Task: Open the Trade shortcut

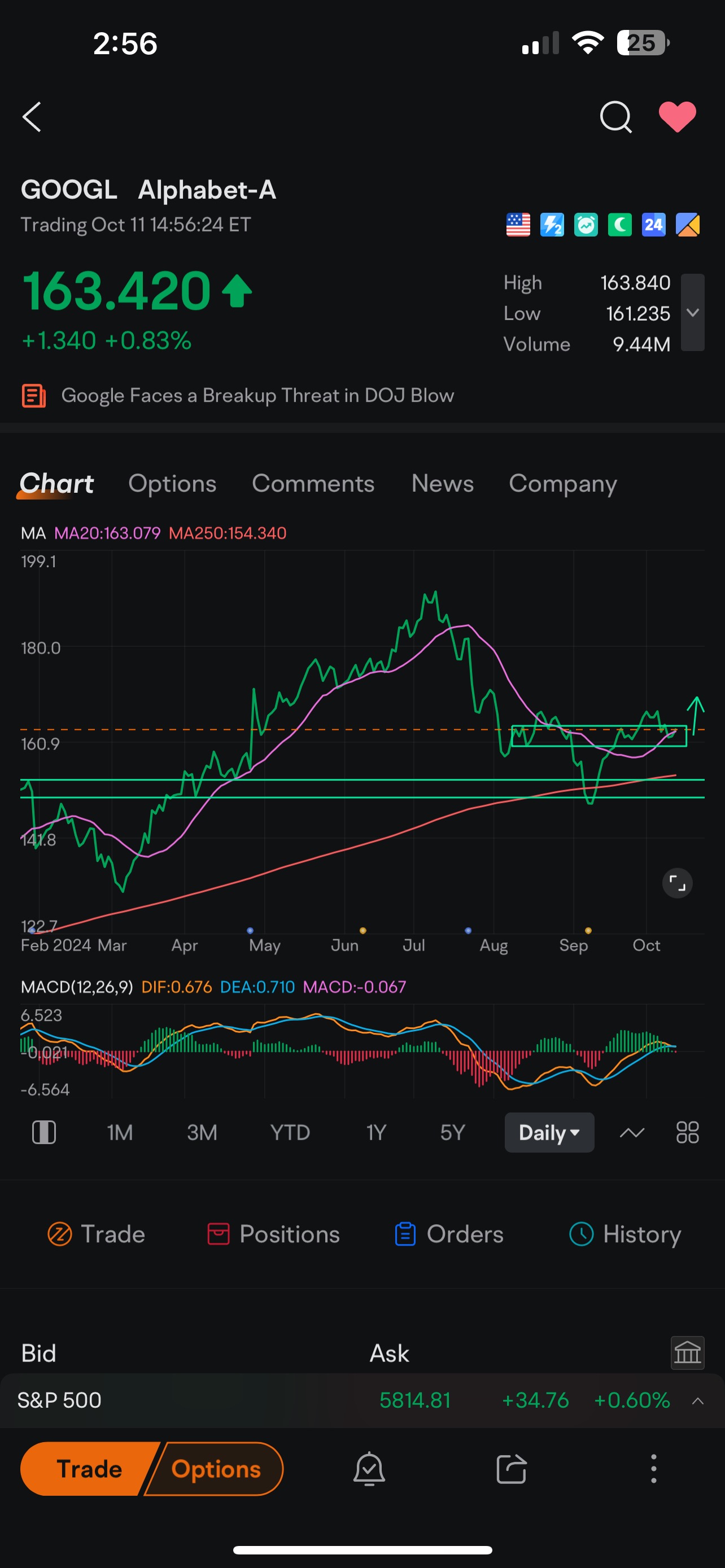Action: 96,1234
